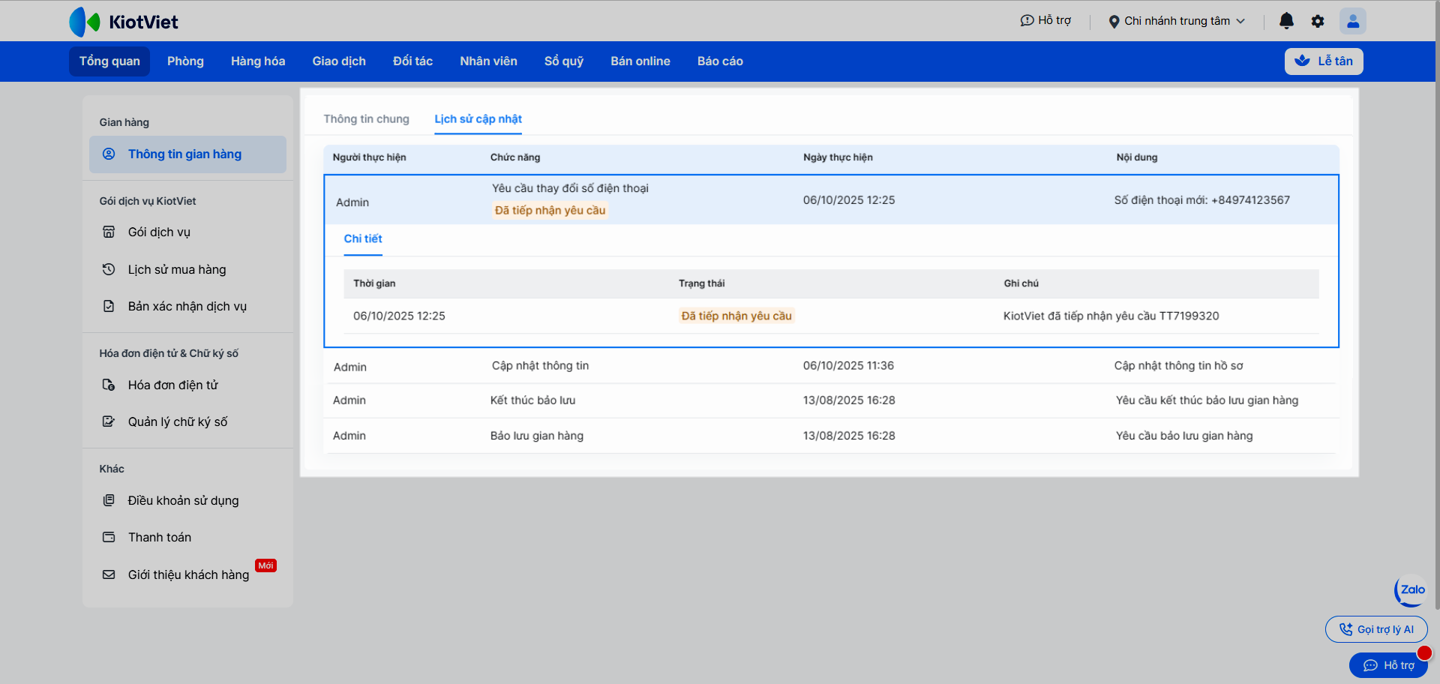
Task: Click the Hóa đơn điện tử icon
Action: pyautogui.click(x=109, y=385)
